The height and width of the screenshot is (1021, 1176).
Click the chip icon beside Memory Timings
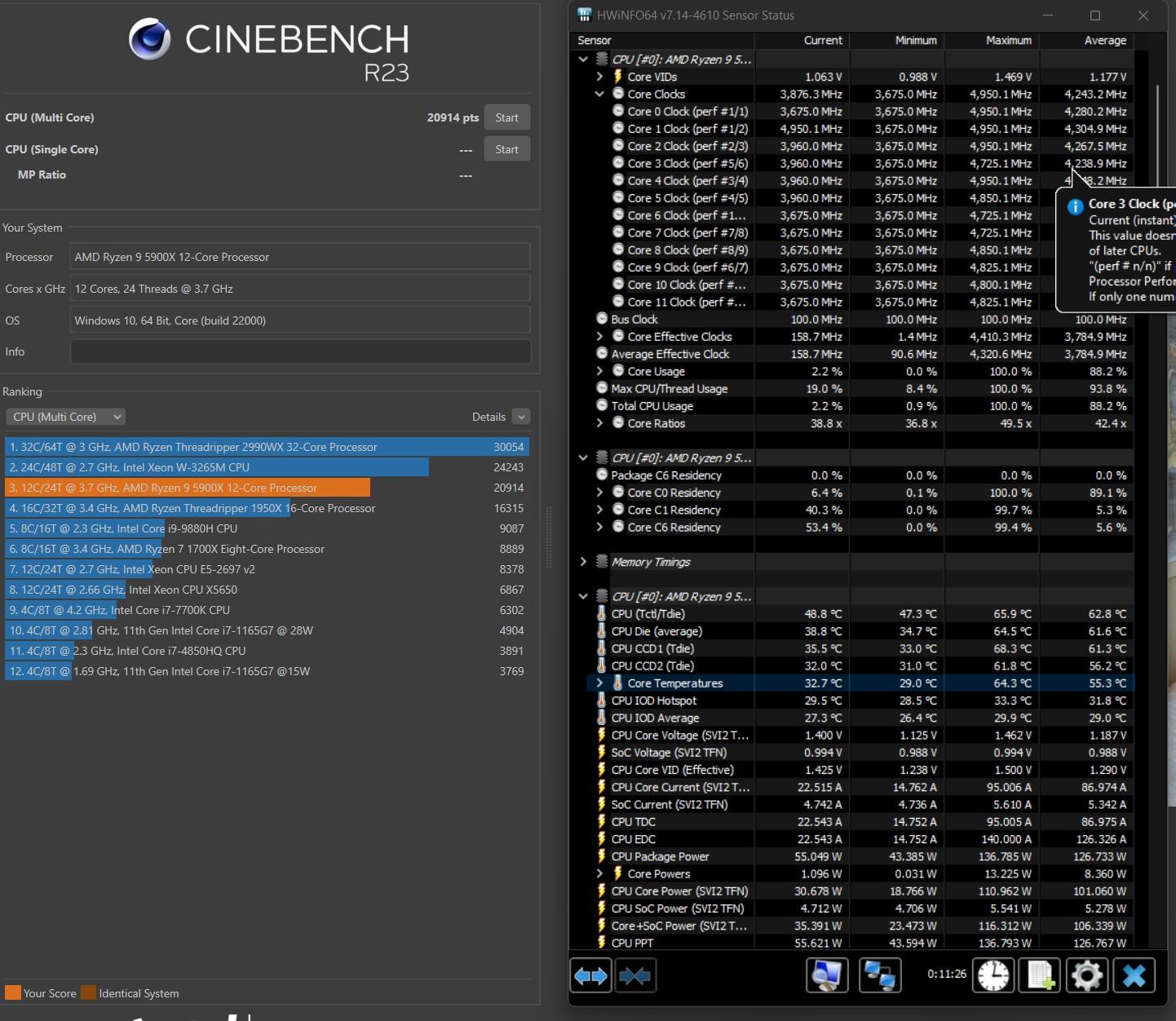[602, 562]
